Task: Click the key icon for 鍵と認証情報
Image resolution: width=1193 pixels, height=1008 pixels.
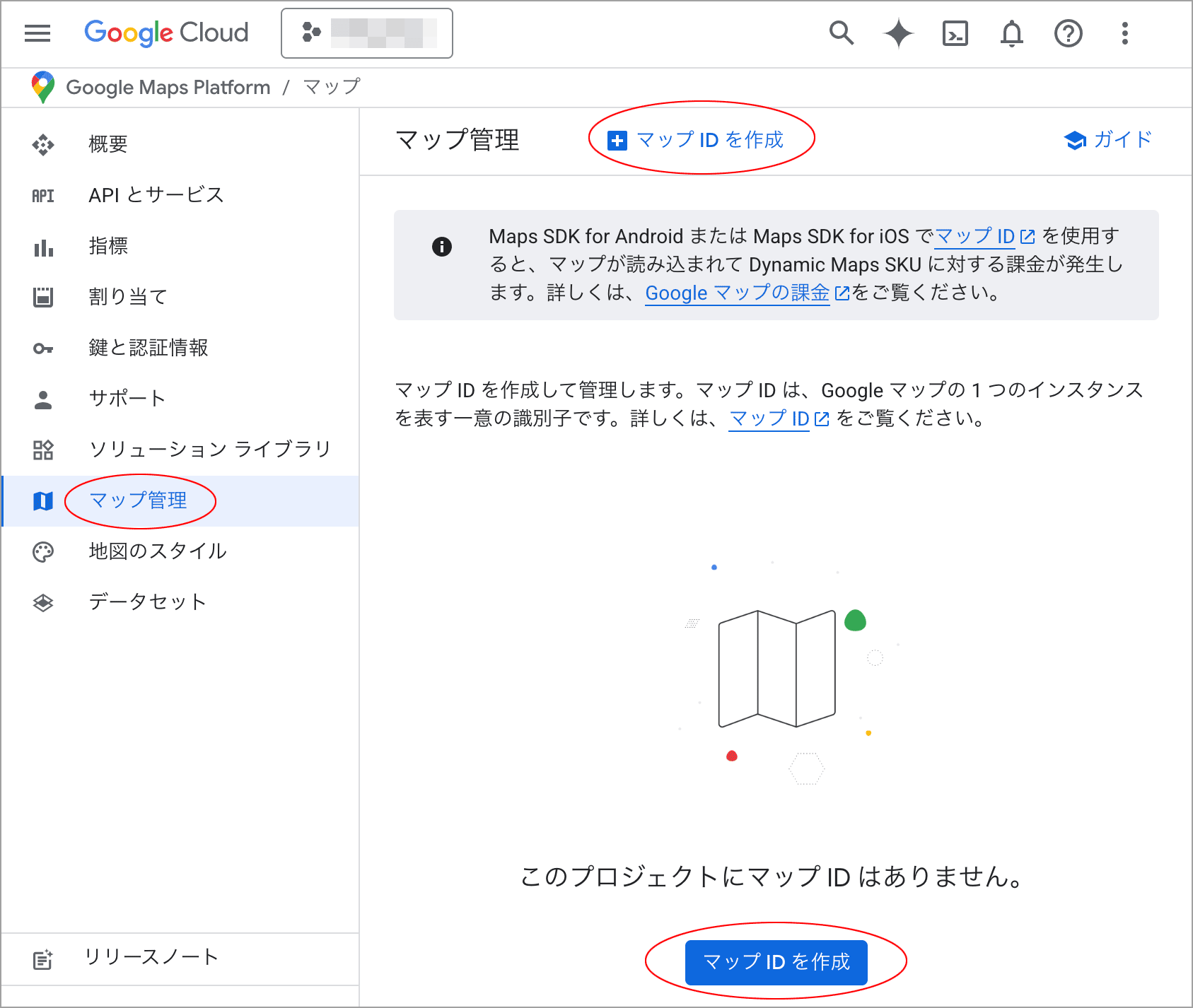Action: coord(43,348)
